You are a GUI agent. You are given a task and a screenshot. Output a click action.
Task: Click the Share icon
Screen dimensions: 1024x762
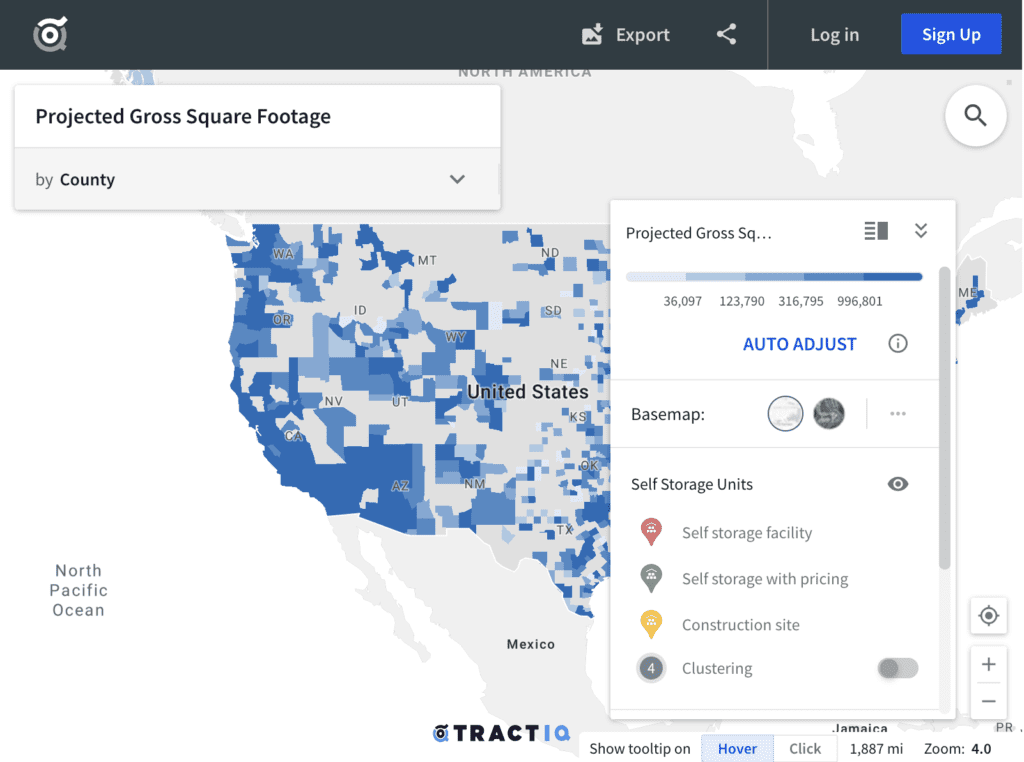[x=726, y=33]
